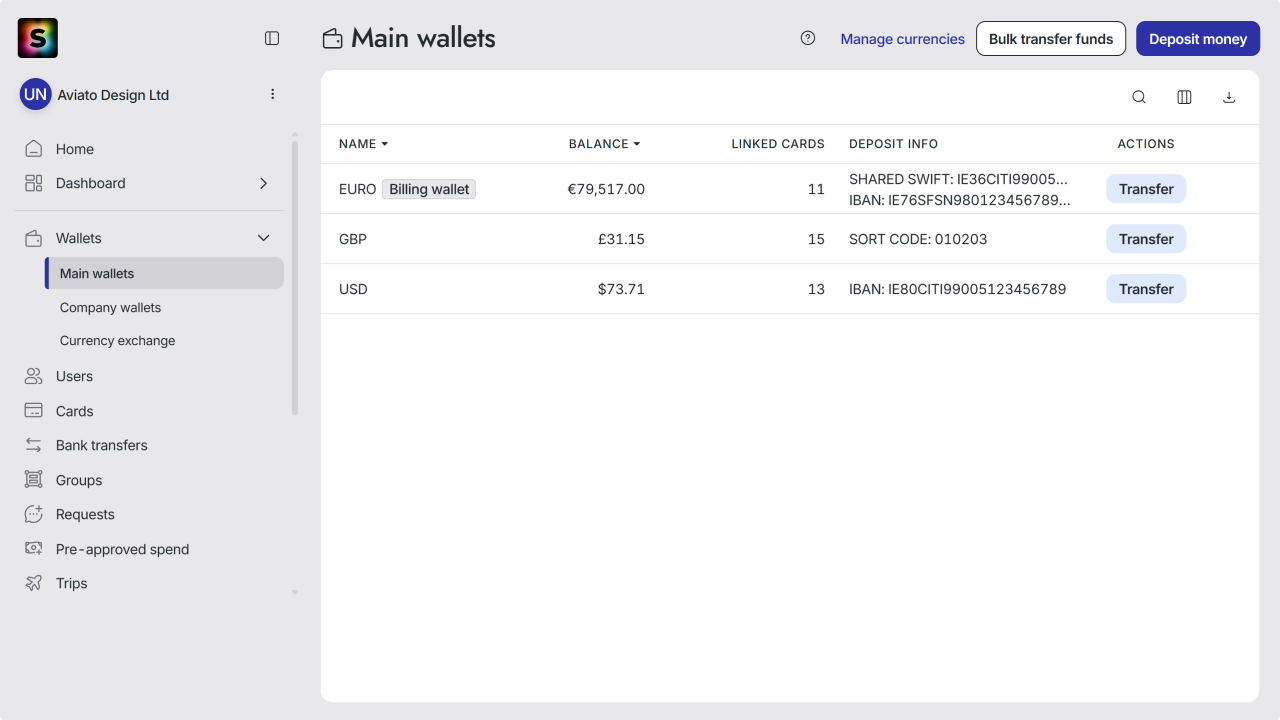Open the Aviato Design Ltd options menu
1280x720 pixels.
click(272, 94)
